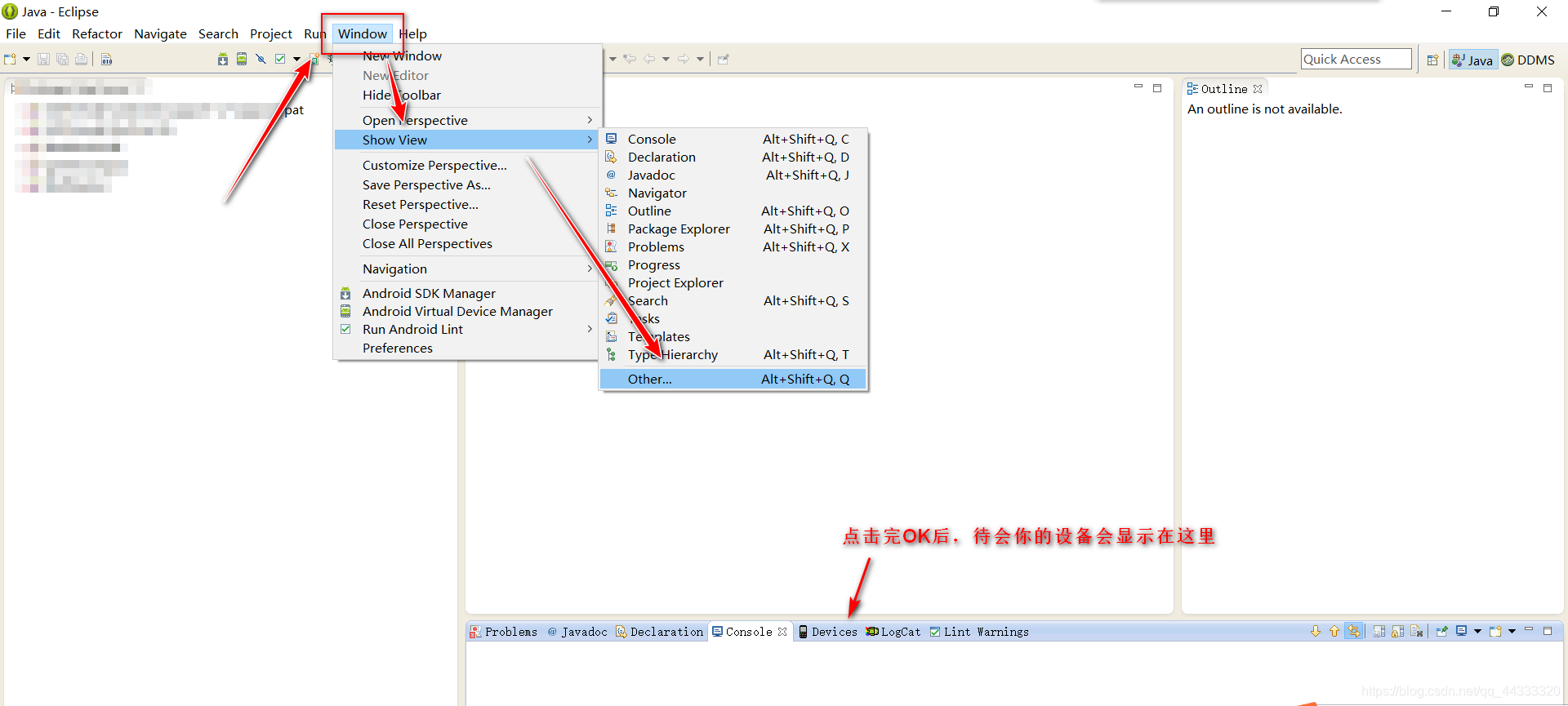This screenshot has height=706, width=1568.
Task: Click the New file toolbar icon
Action: pyautogui.click(x=10, y=59)
